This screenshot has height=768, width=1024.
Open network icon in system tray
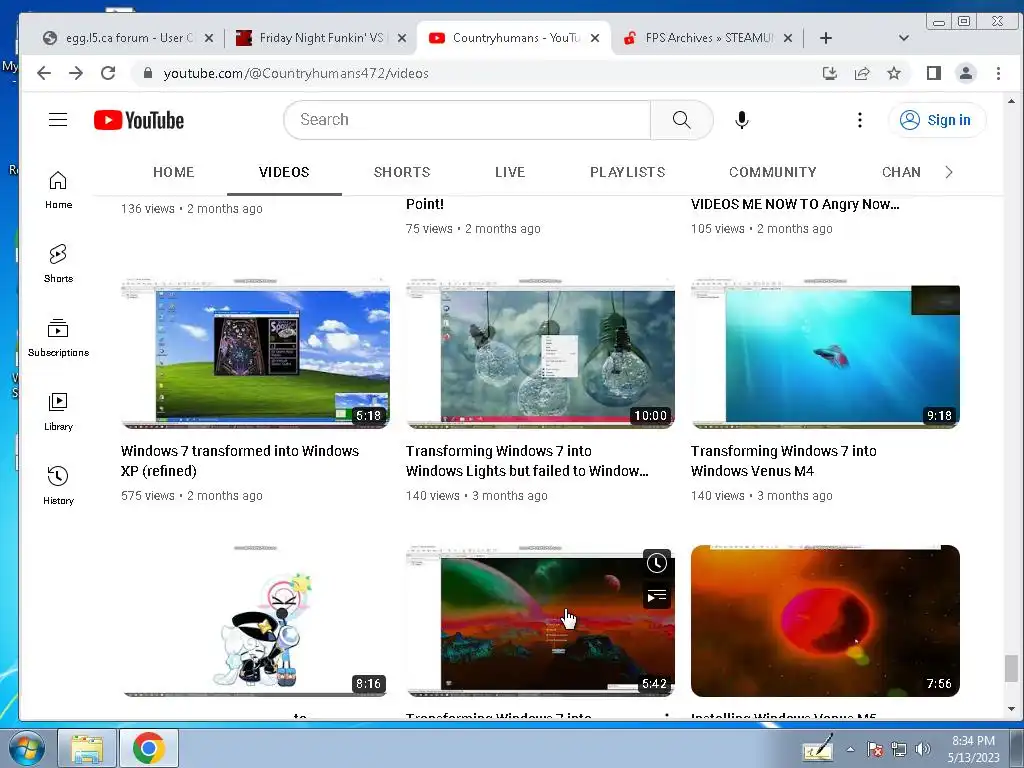click(x=899, y=749)
